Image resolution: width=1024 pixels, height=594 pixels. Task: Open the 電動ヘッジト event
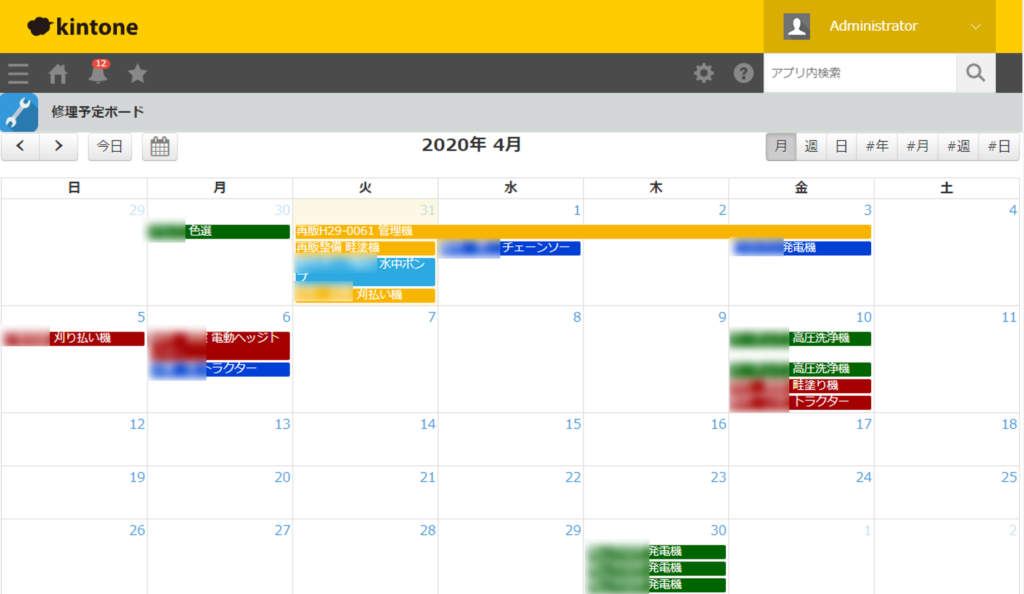point(219,346)
